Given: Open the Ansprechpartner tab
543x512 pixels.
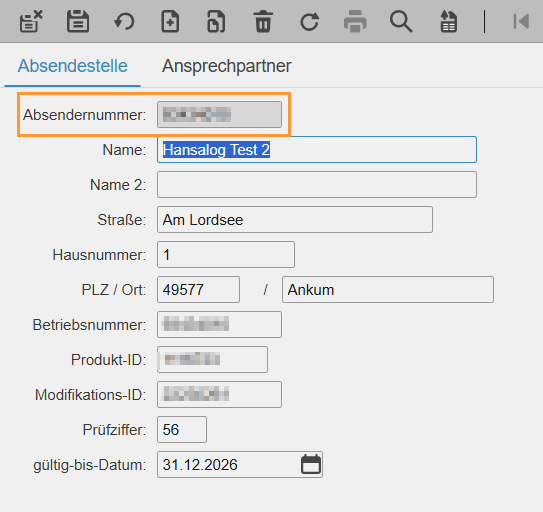Looking at the screenshot, I should click(226, 66).
